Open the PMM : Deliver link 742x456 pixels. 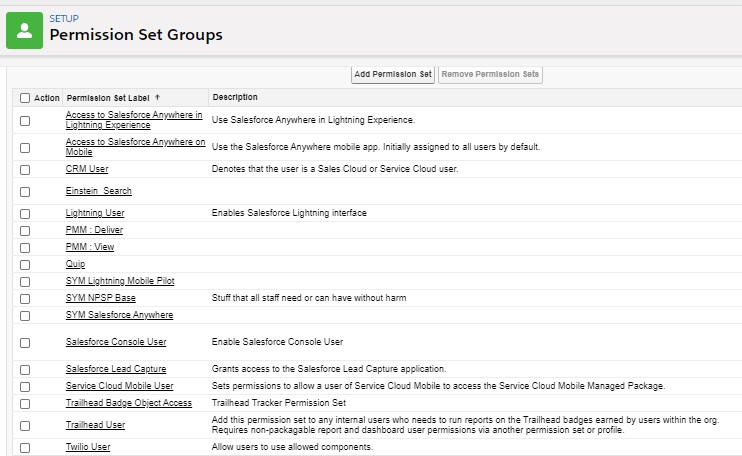[x=94, y=230]
